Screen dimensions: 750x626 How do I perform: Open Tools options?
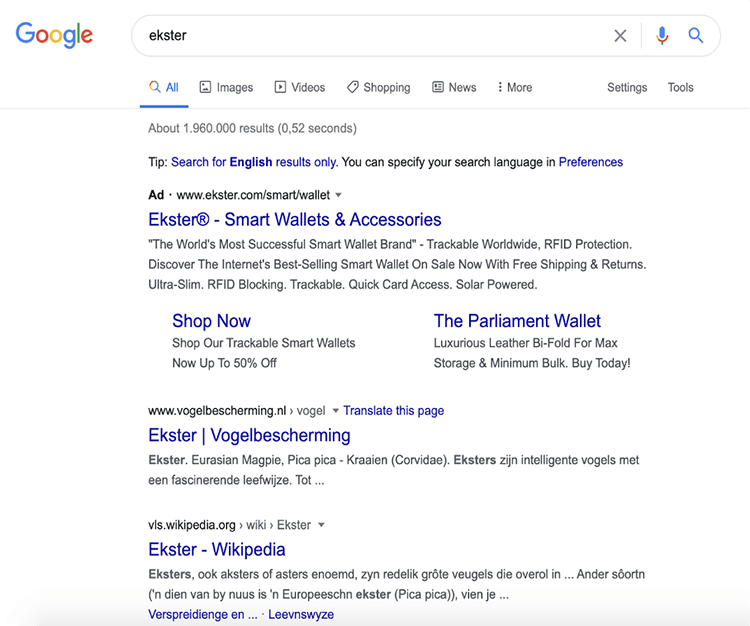click(x=680, y=88)
